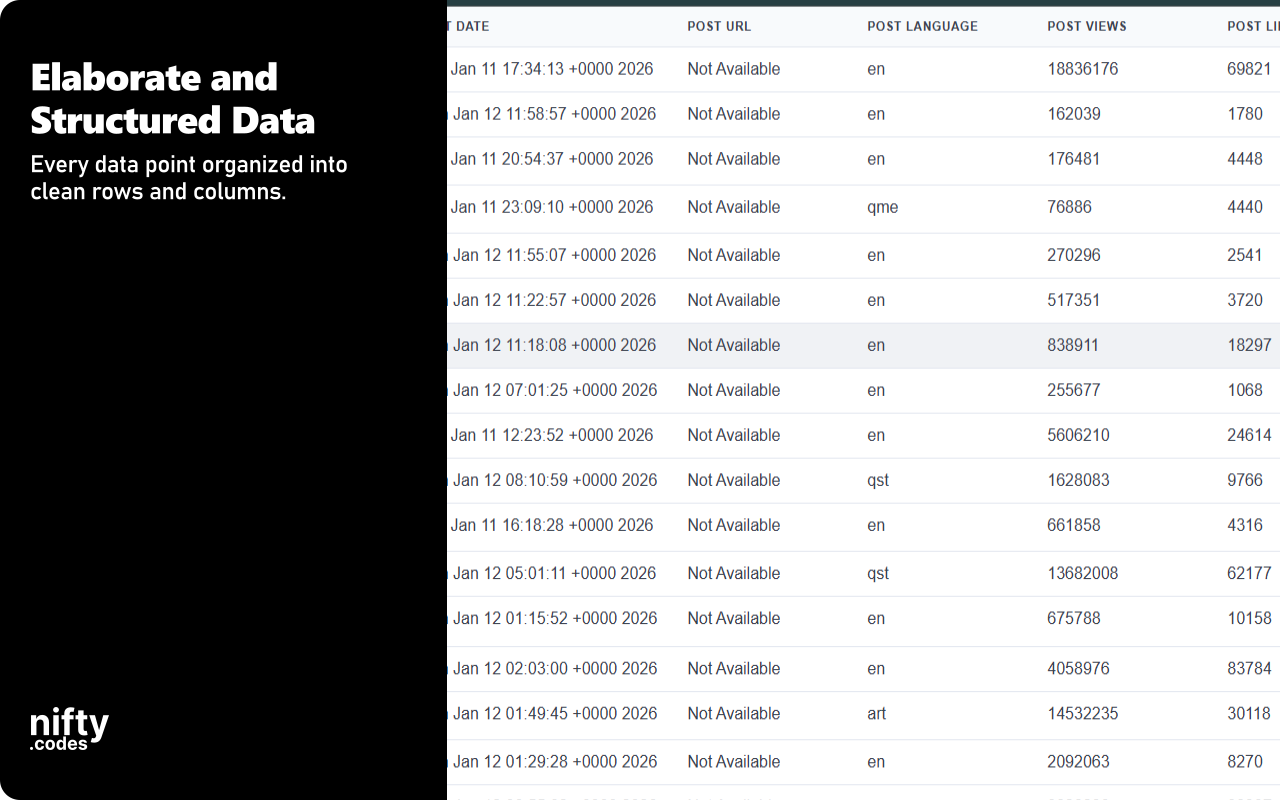This screenshot has width=1280, height=800.
Task: Select the row dated Jan 12 05:01:11
Action: click(x=557, y=573)
